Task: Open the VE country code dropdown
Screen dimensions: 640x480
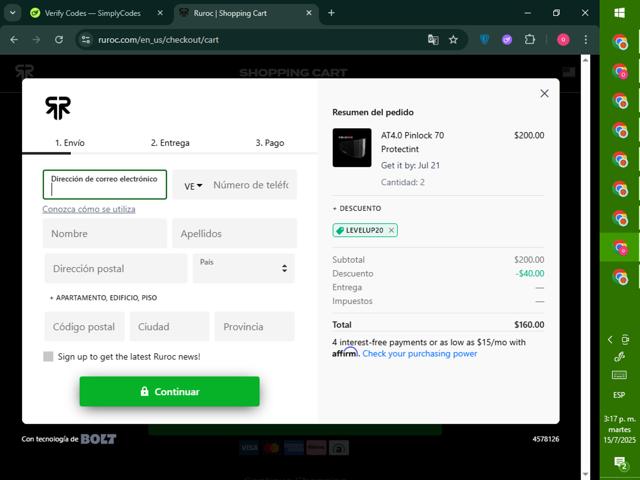Action: (x=193, y=186)
